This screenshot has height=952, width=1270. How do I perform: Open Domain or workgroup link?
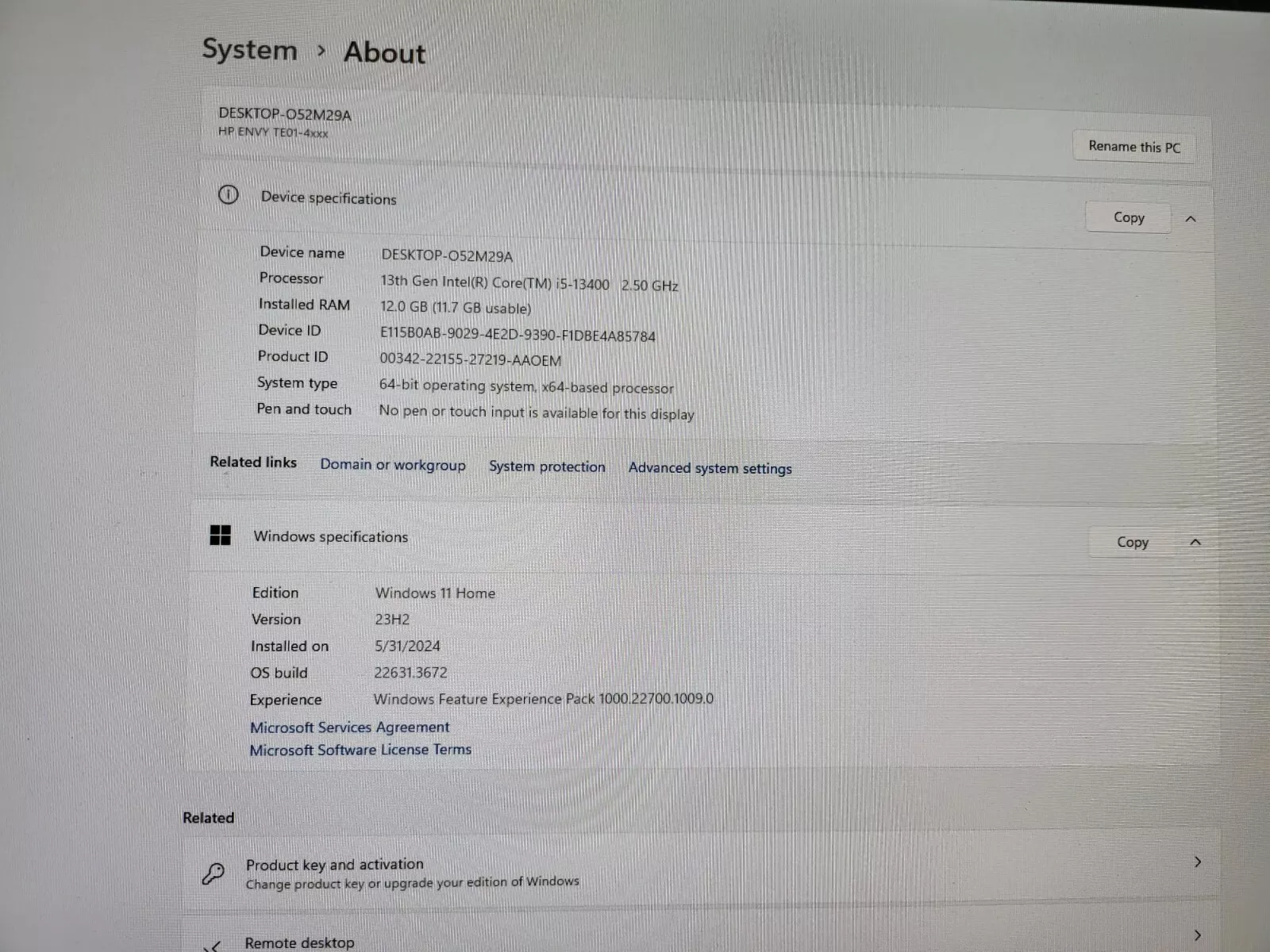(x=392, y=465)
